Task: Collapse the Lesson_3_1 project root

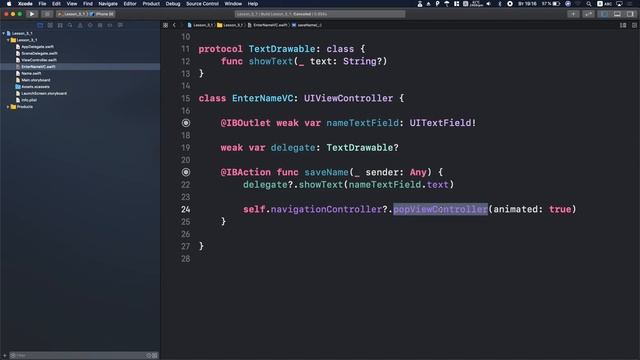Action: pos(4,33)
